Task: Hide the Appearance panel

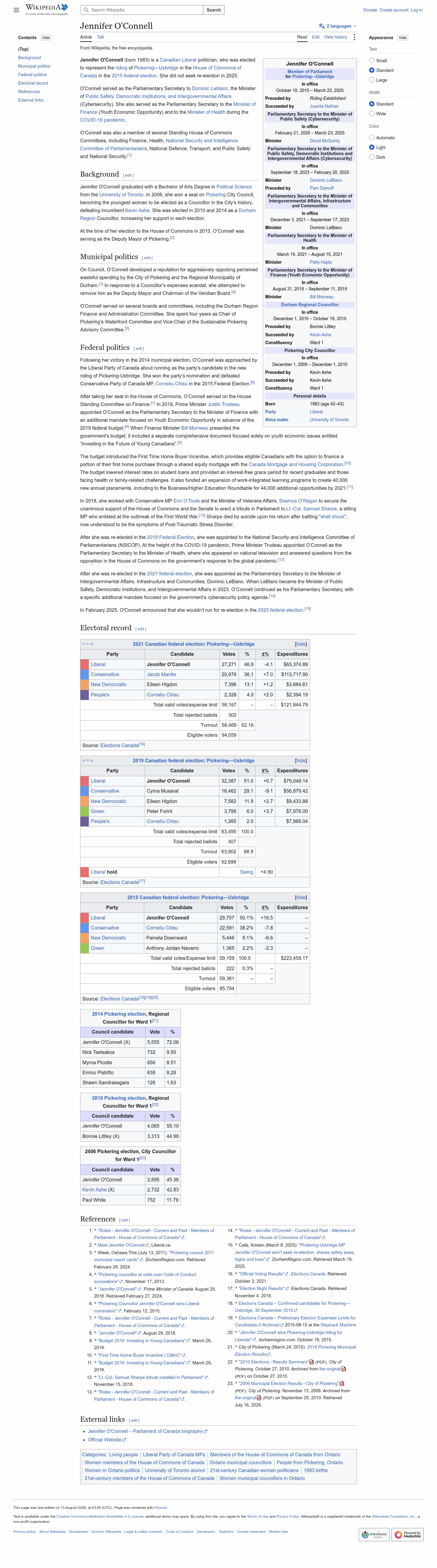Action: coord(402,38)
